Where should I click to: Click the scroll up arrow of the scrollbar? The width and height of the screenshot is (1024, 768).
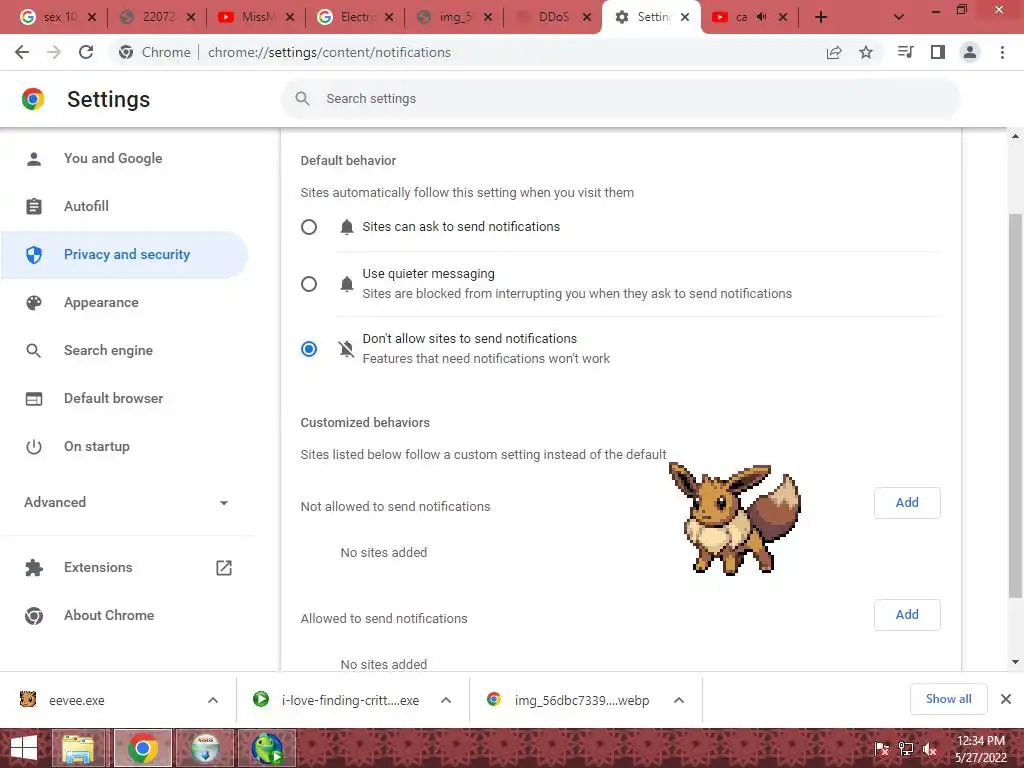[1016, 136]
